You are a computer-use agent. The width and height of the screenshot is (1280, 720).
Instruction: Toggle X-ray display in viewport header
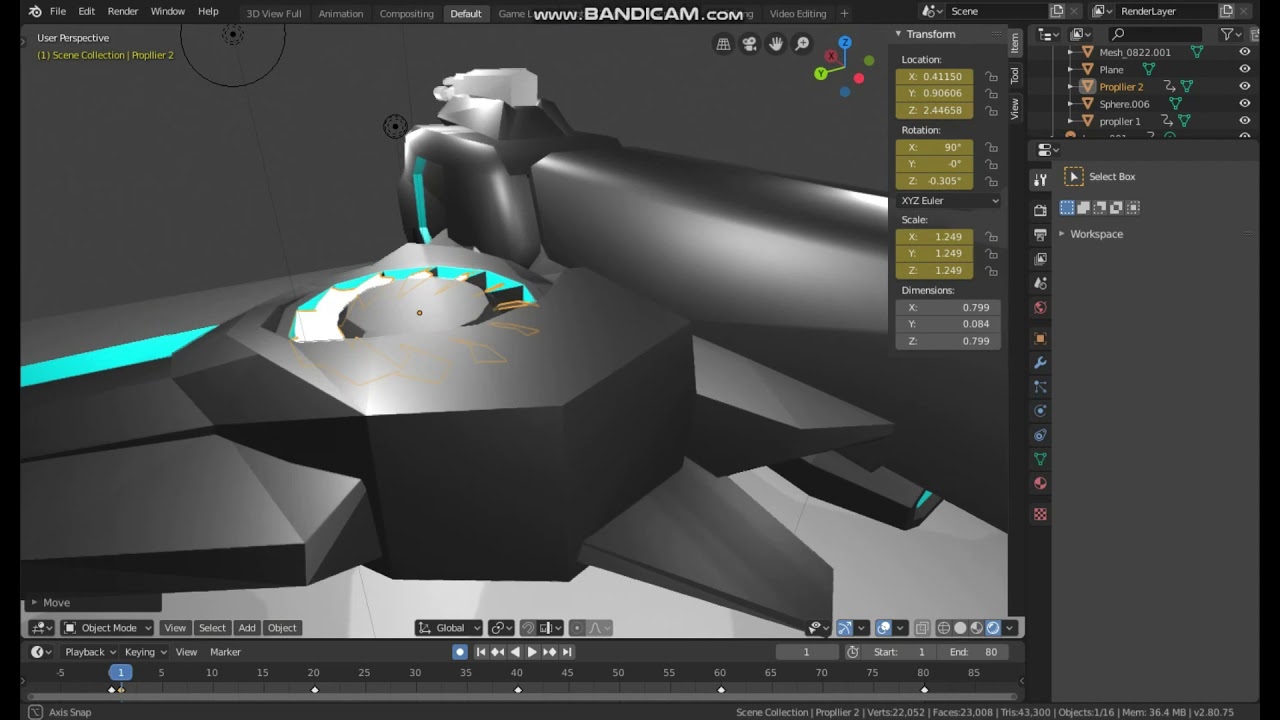coord(922,628)
